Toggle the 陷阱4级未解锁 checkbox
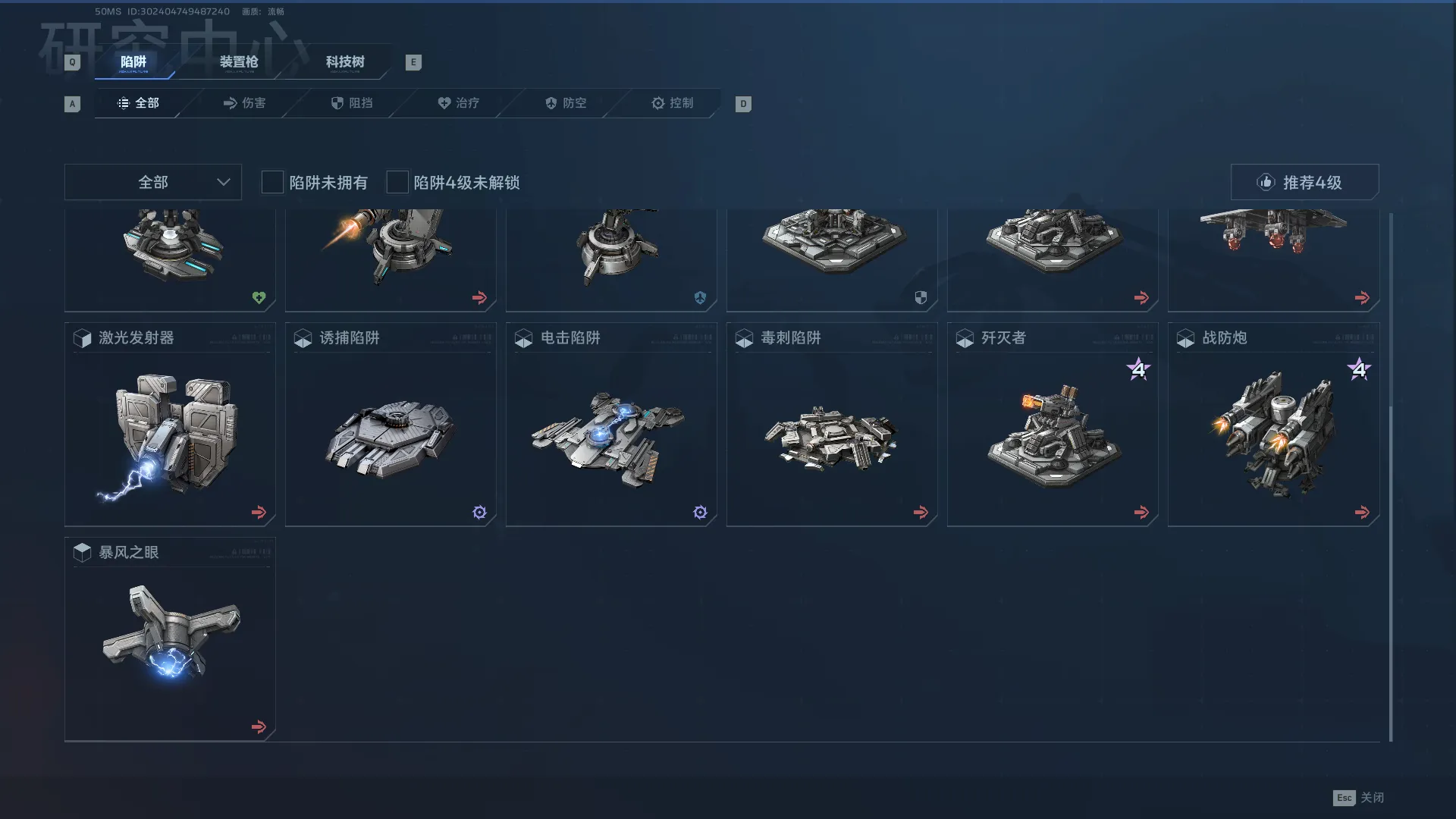Screen dimensions: 1456x819 (397, 182)
